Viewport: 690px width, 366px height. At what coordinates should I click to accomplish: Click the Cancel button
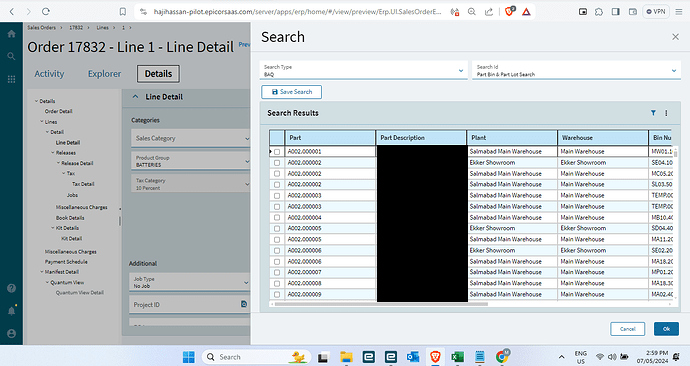point(628,329)
